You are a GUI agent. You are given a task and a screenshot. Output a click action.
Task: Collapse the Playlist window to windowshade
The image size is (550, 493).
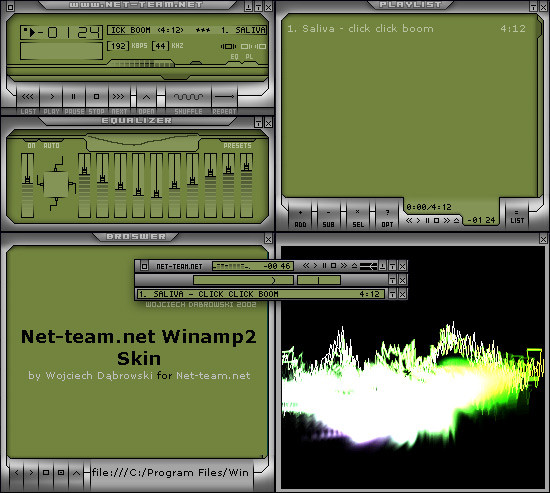click(x=533, y=7)
